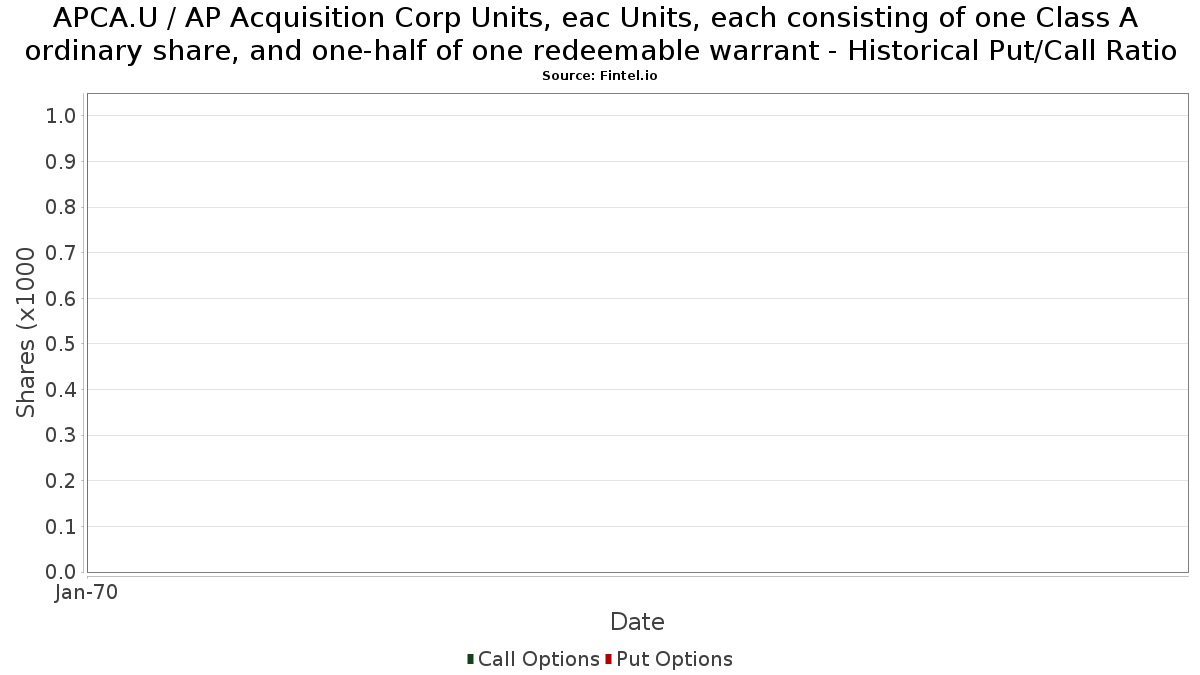Click the Shares (x1000 axis title

(26, 333)
